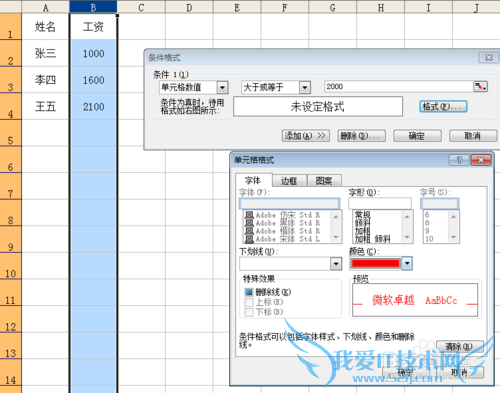Select font size 6
Screen dimensions: 500x393
pyautogui.click(x=427, y=215)
